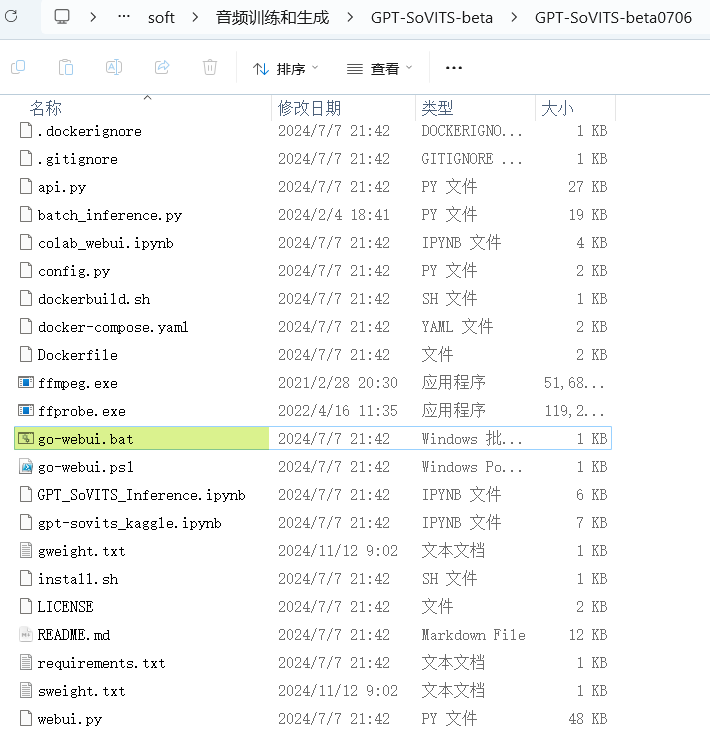Select the config.py file icon
This screenshot has width=710, height=730.
pos(26,270)
